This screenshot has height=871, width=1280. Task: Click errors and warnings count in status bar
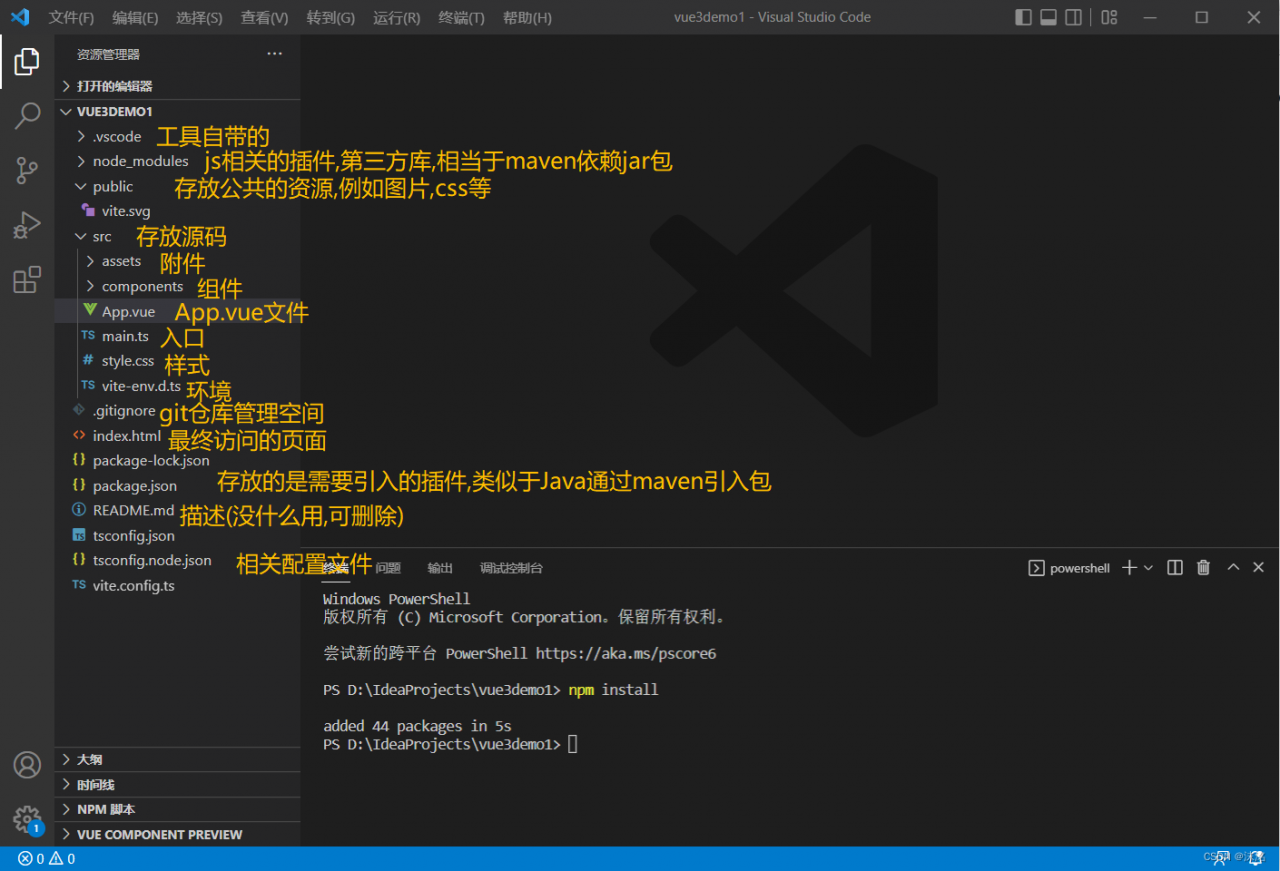pos(46,858)
